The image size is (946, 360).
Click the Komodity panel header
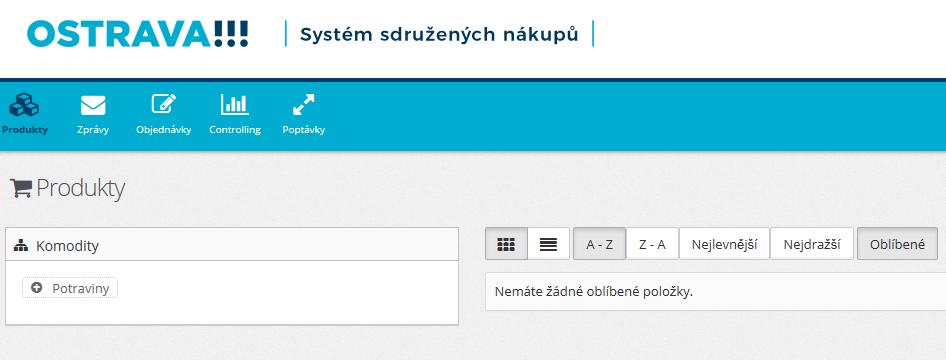point(232,245)
